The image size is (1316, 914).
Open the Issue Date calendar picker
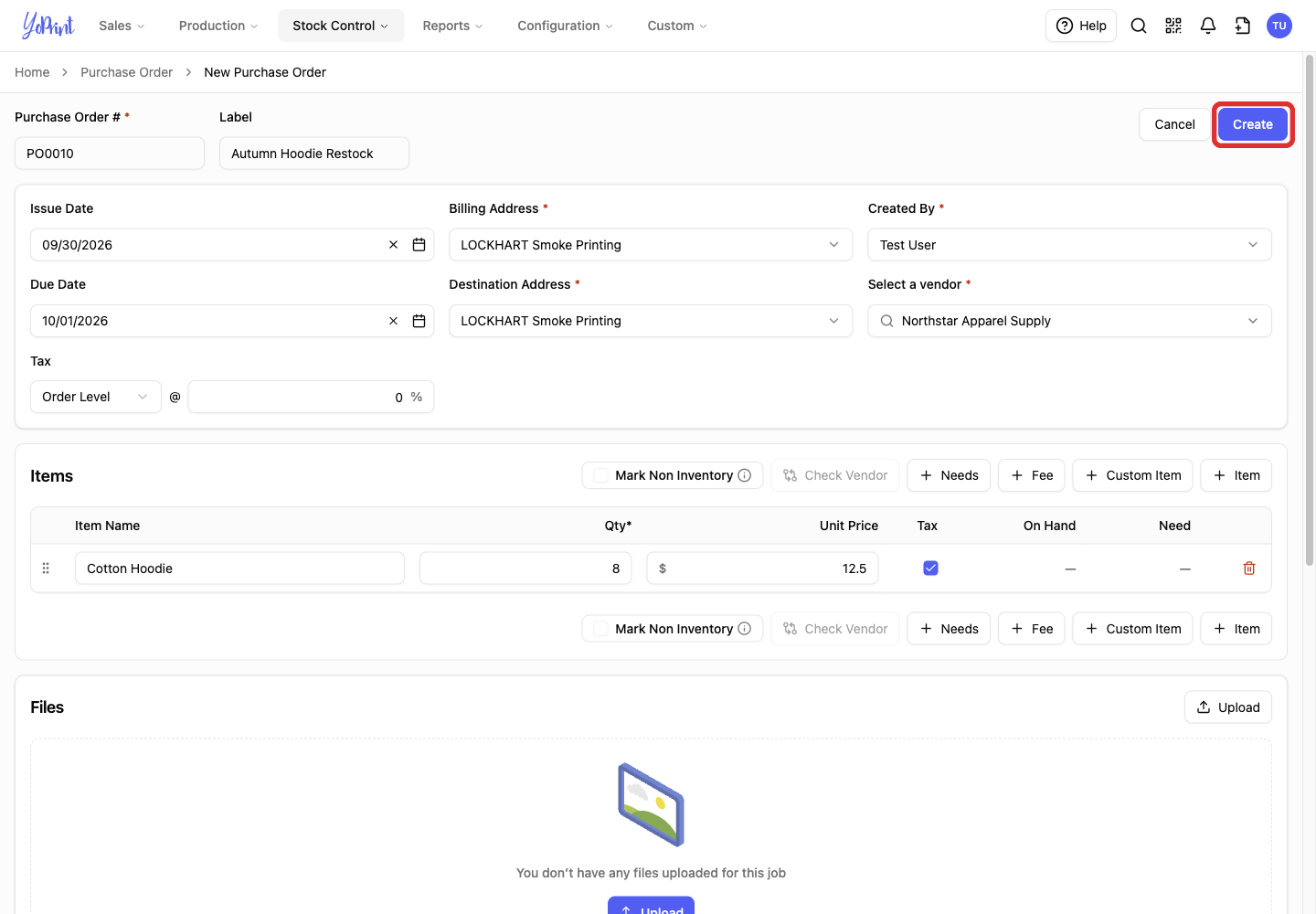pyautogui.click(x=419, y=245)
